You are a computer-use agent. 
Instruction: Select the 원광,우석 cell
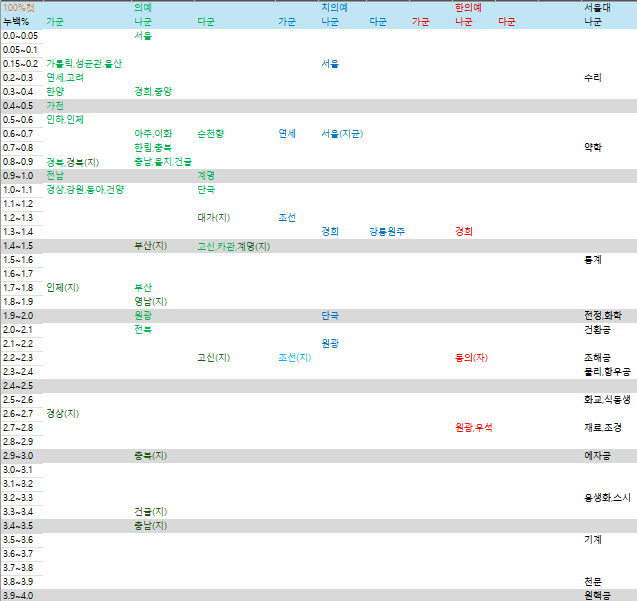click(474, 427)
